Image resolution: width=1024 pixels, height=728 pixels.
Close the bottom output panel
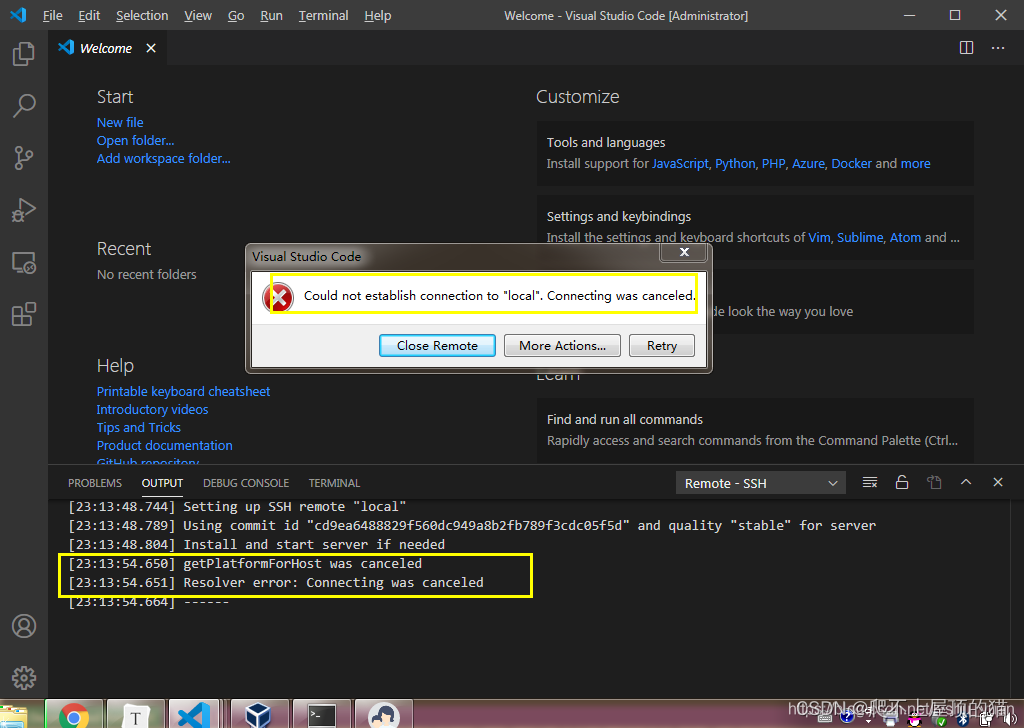tap(998, 482)
